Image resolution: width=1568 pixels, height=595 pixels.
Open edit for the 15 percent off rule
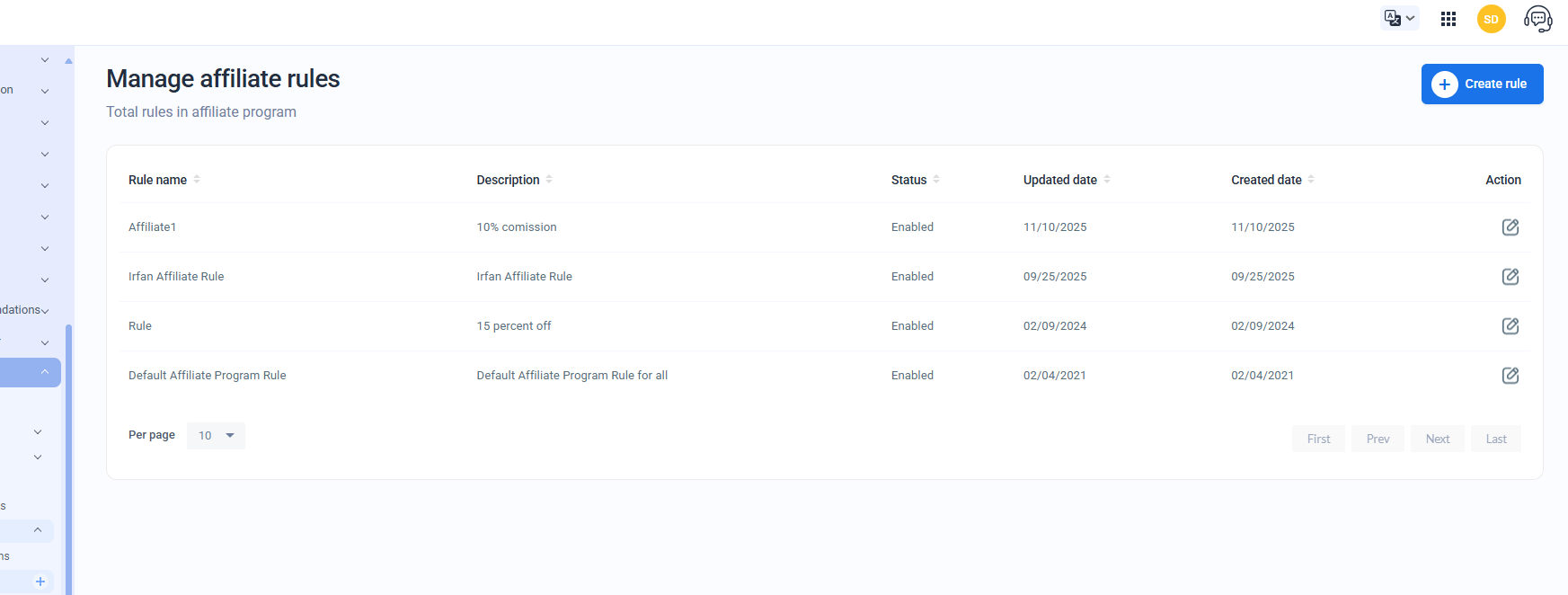click(x=1510, y=326)
